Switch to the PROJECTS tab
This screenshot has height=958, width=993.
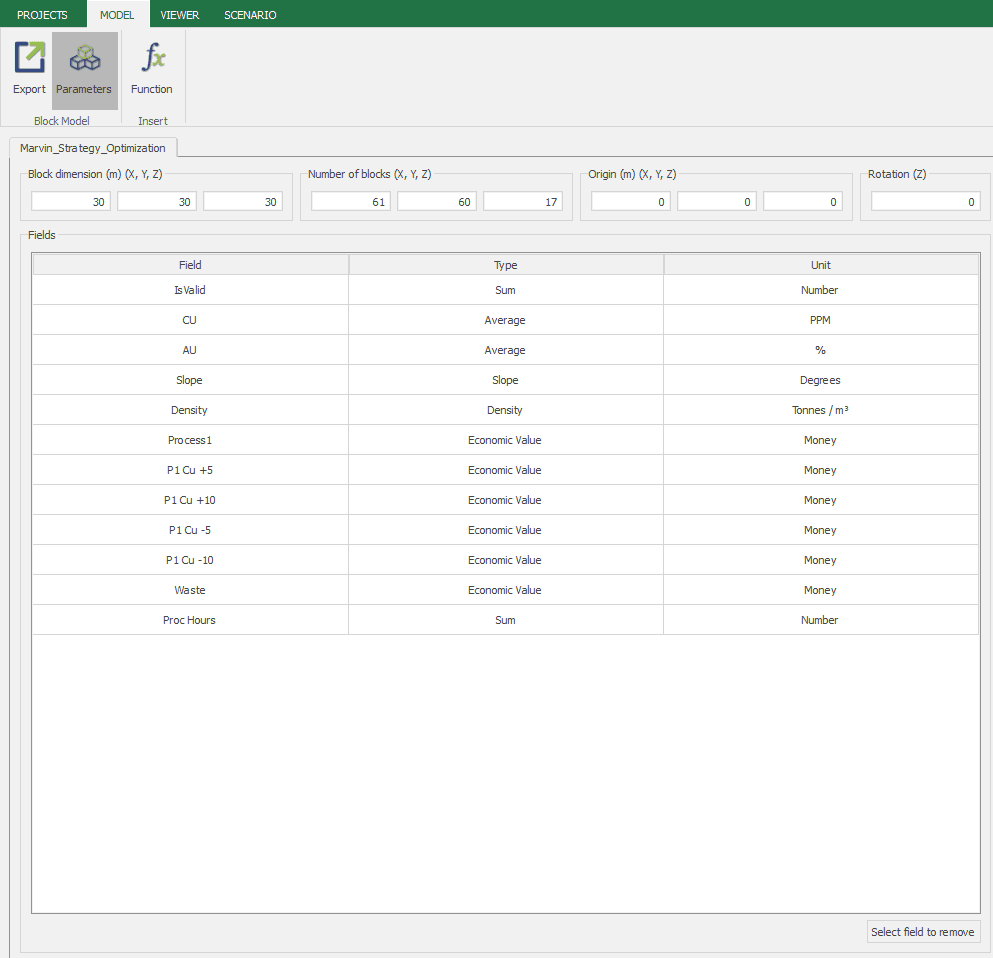[x=42, y=15]
